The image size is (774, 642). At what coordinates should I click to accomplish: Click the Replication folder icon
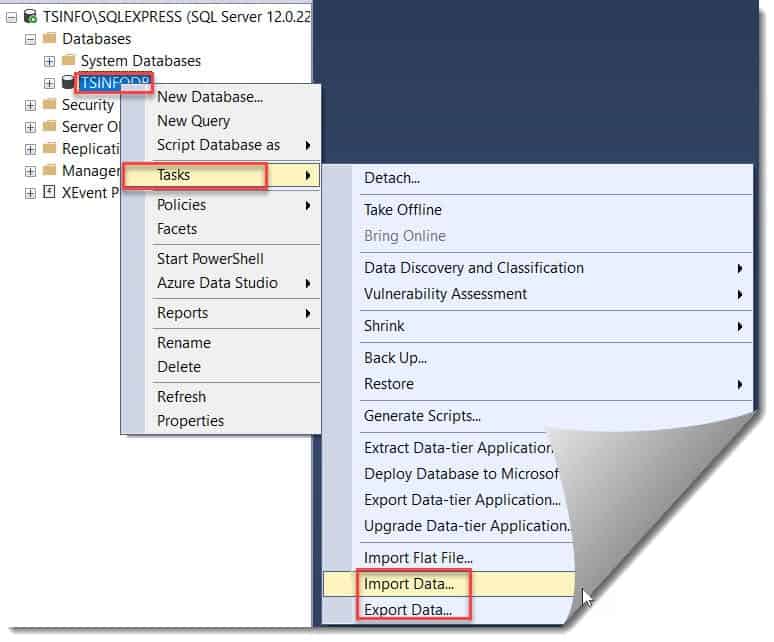click(49, 148)
